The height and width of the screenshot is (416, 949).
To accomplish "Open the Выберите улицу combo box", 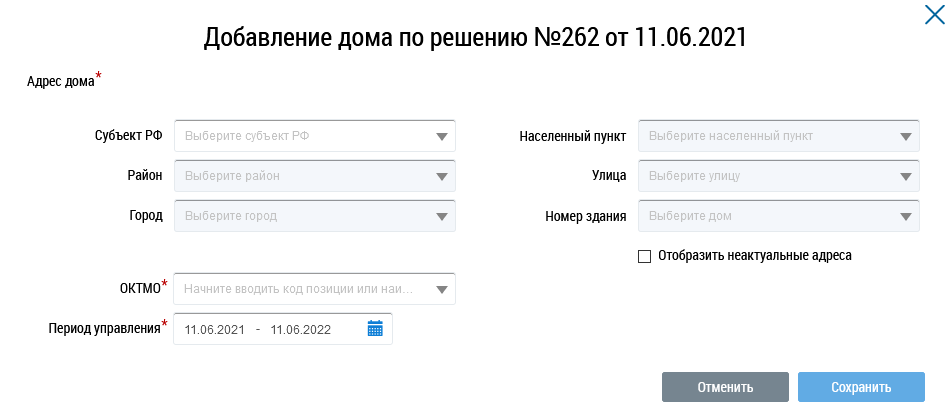I will [779, 176].
